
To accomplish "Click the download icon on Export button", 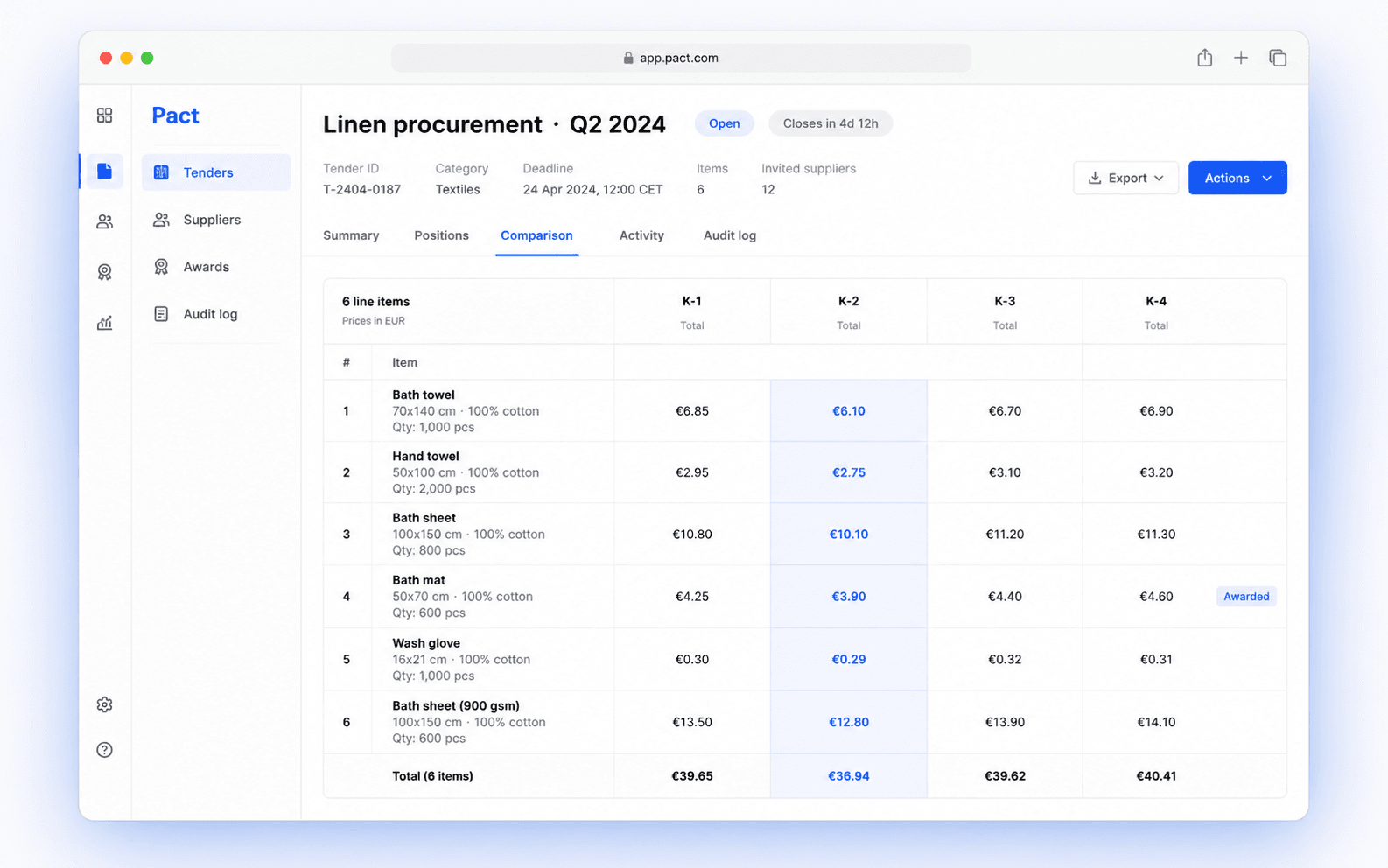I will pos(1095,178).
